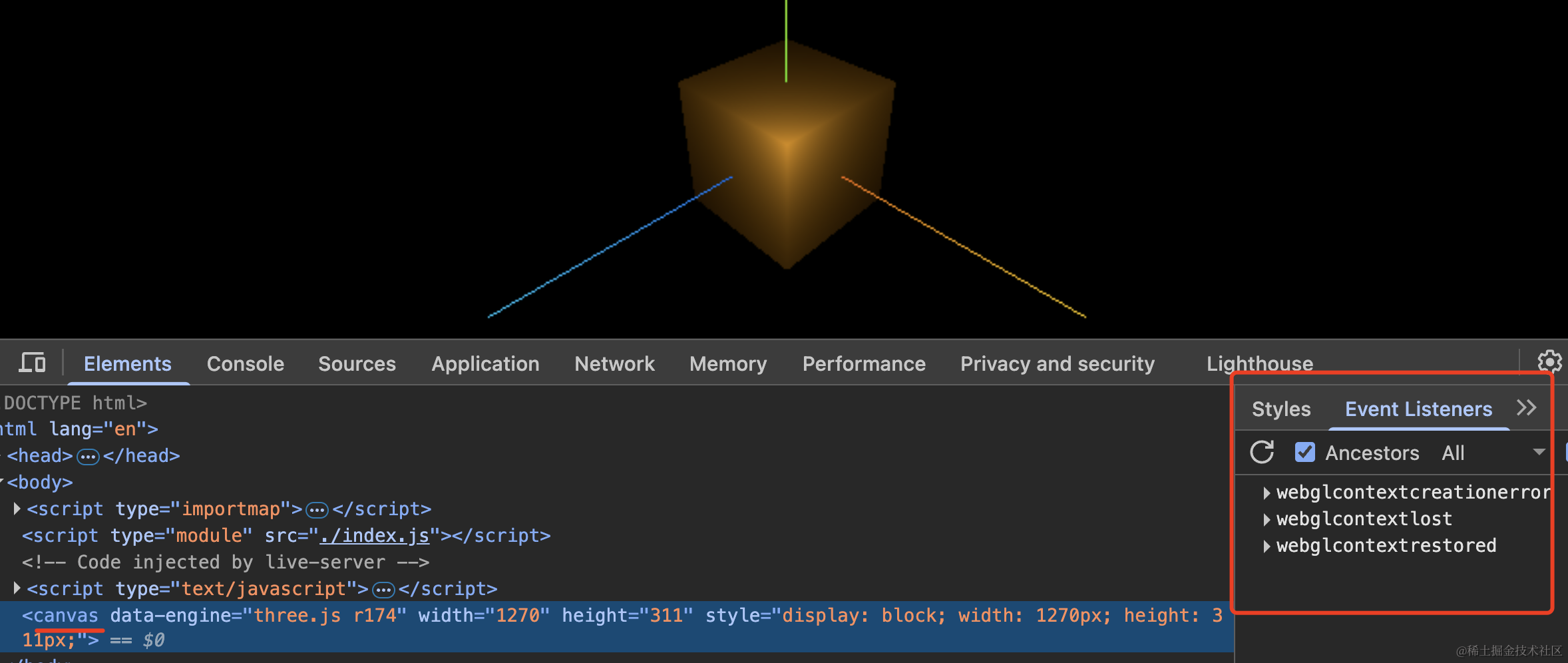Image resolution: width=1568 pixels, height=663 pixels.
Task: Toggle the device toolbar icon
Action: click(x=32, y=363)
